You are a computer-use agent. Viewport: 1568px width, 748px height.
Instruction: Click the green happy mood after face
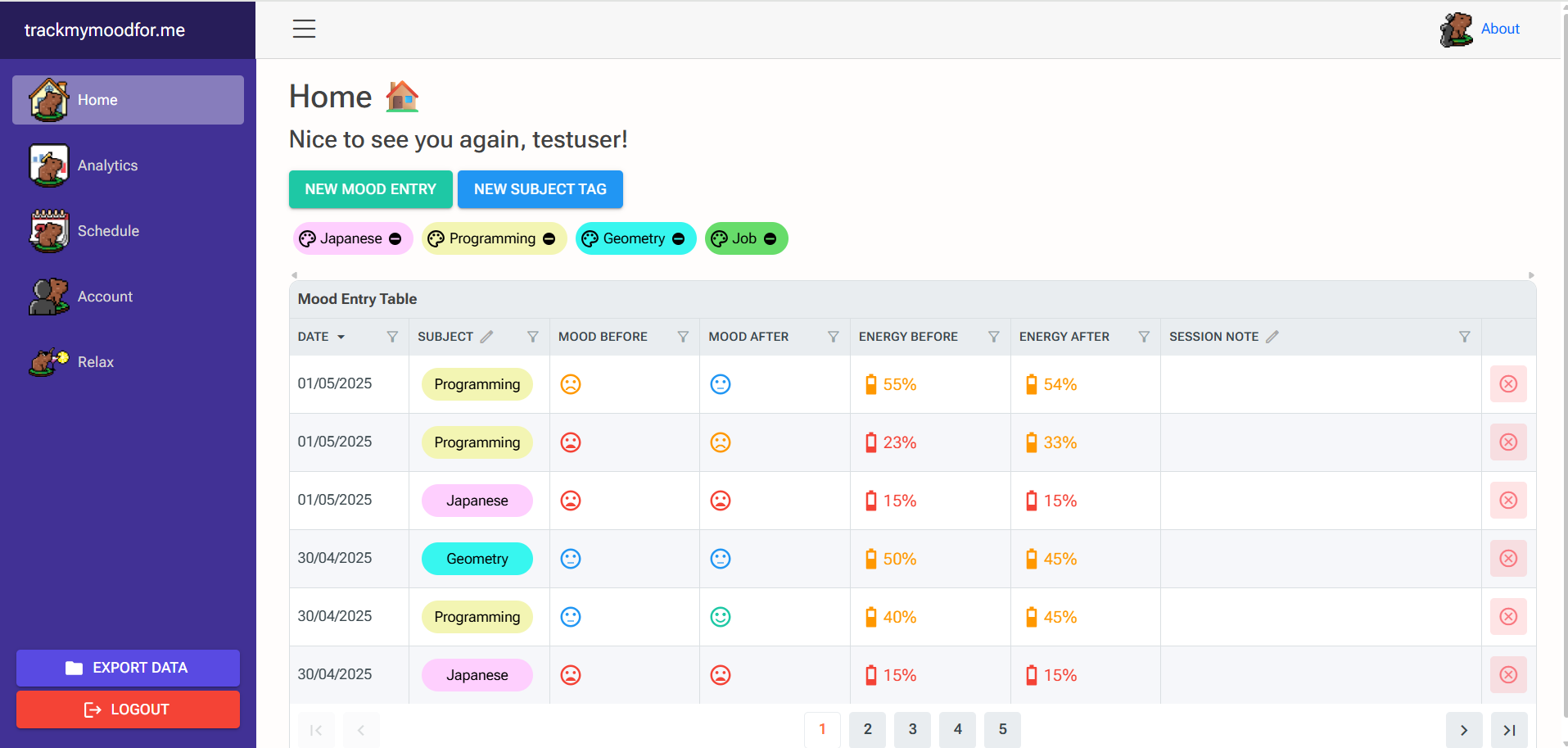click(x=721, y=617)
